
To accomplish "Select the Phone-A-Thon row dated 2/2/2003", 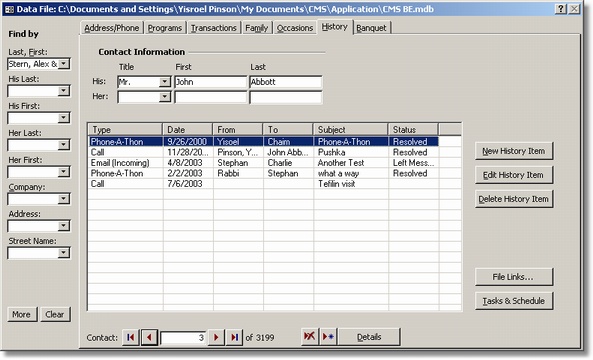I will tap(264, 174).
